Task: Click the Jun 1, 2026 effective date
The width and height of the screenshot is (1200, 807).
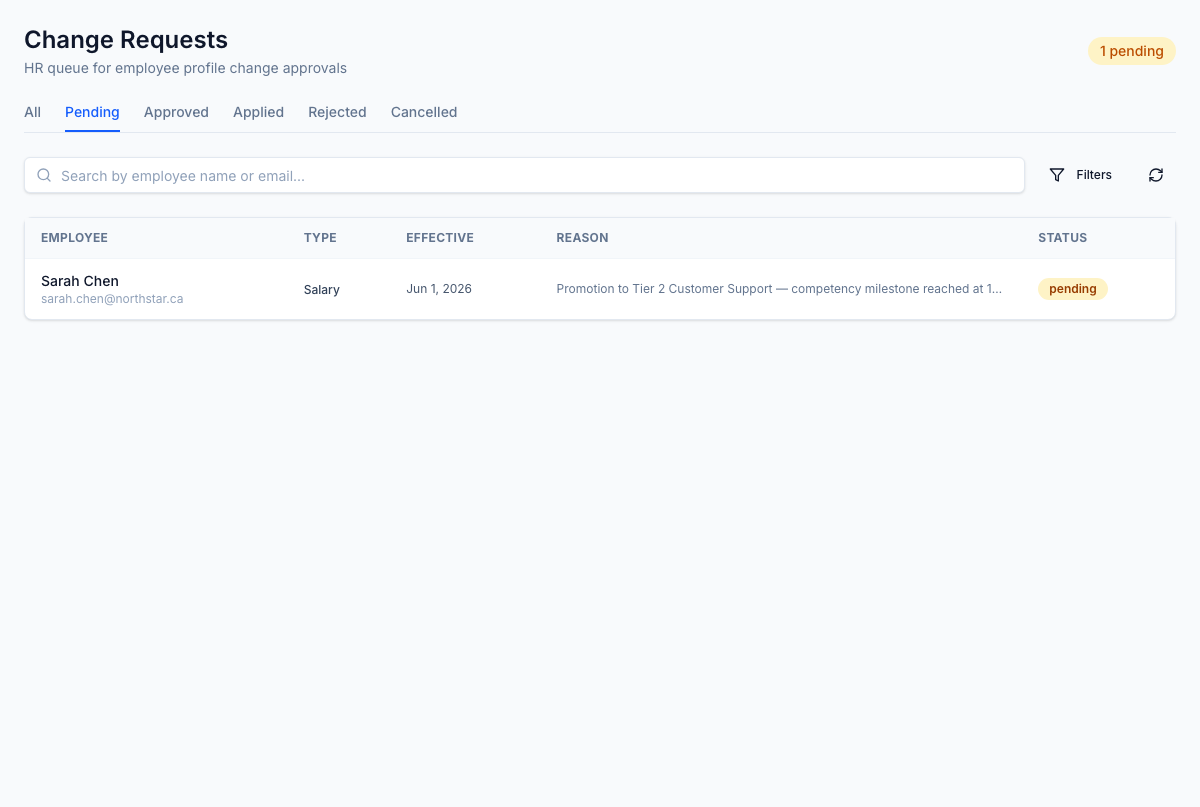Action: coord(439,289)
